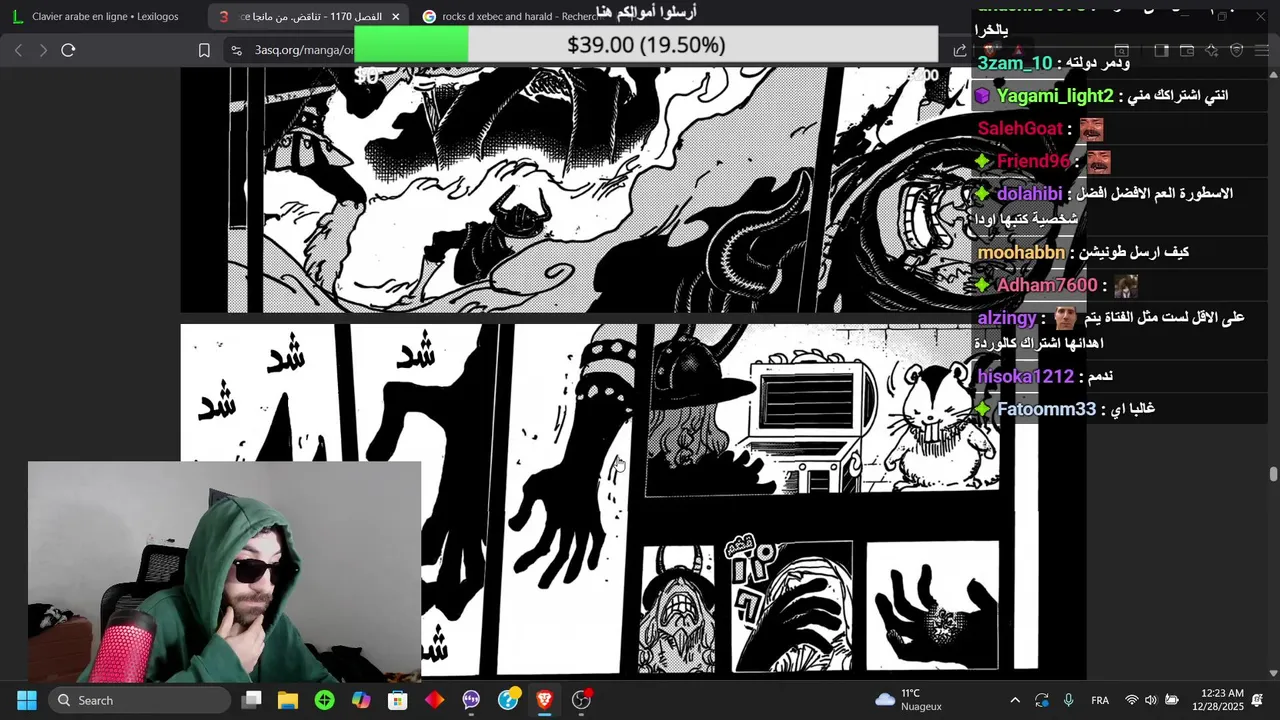Click chat username dolahibi
Viewport: 1280px width, 720px height.
pyautogui.click(x=1029, y=194)
